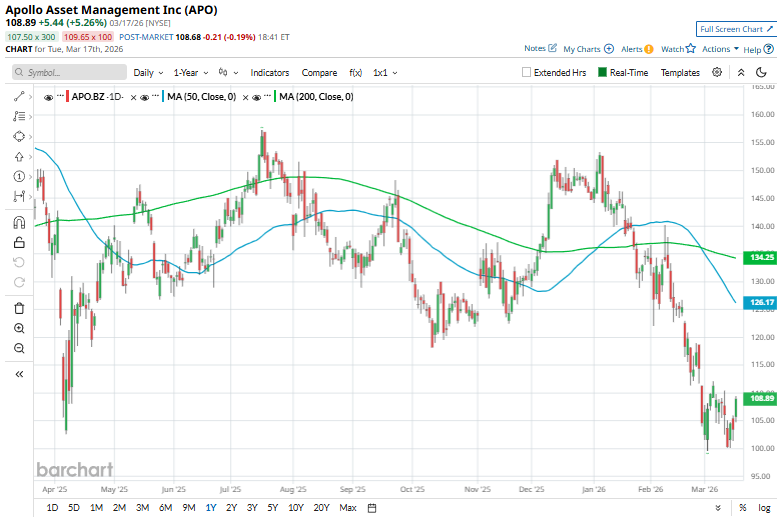
Task: Expand the arrow marker options chevron
Action: 30,157
